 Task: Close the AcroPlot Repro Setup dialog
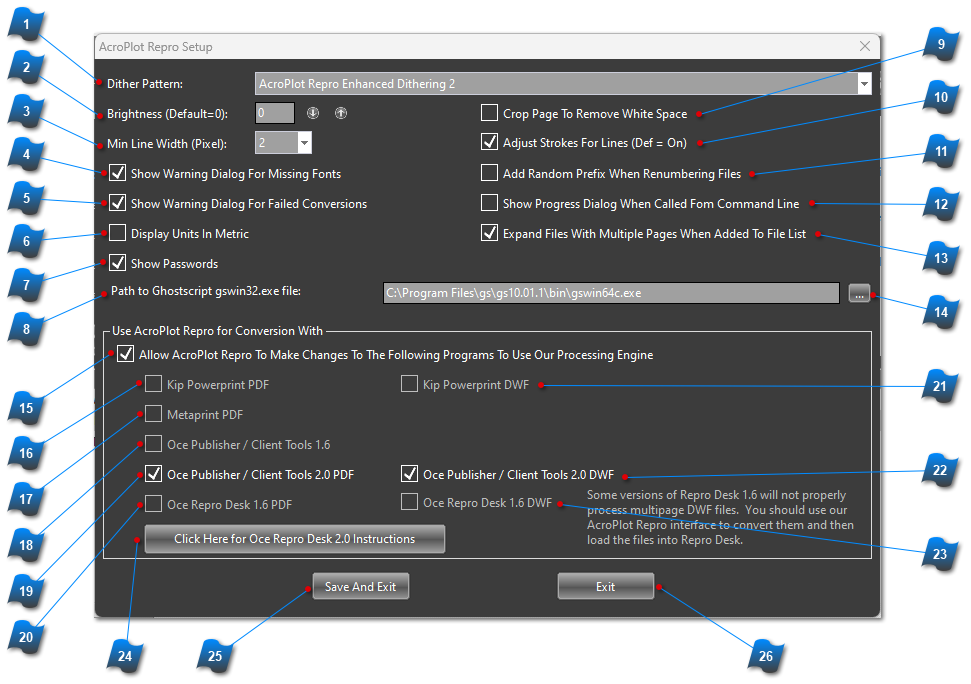pyautogui.click(x=865, y=46)
